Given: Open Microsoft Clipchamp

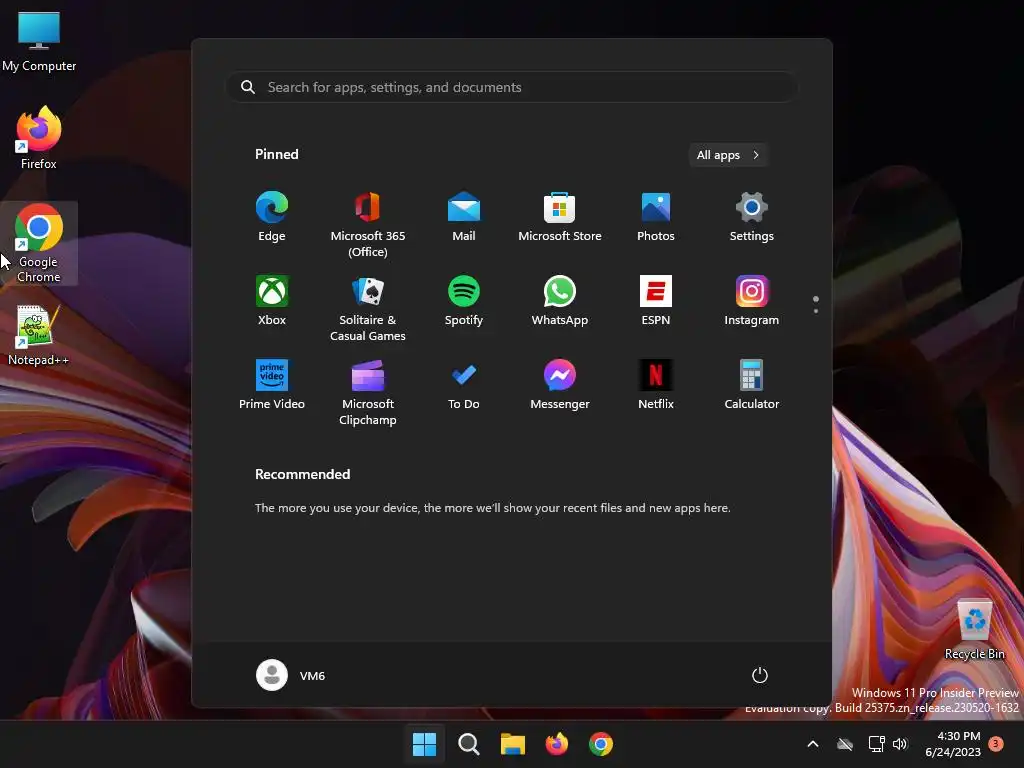Looking at the screenshot, I should click(x=368, y=393).
